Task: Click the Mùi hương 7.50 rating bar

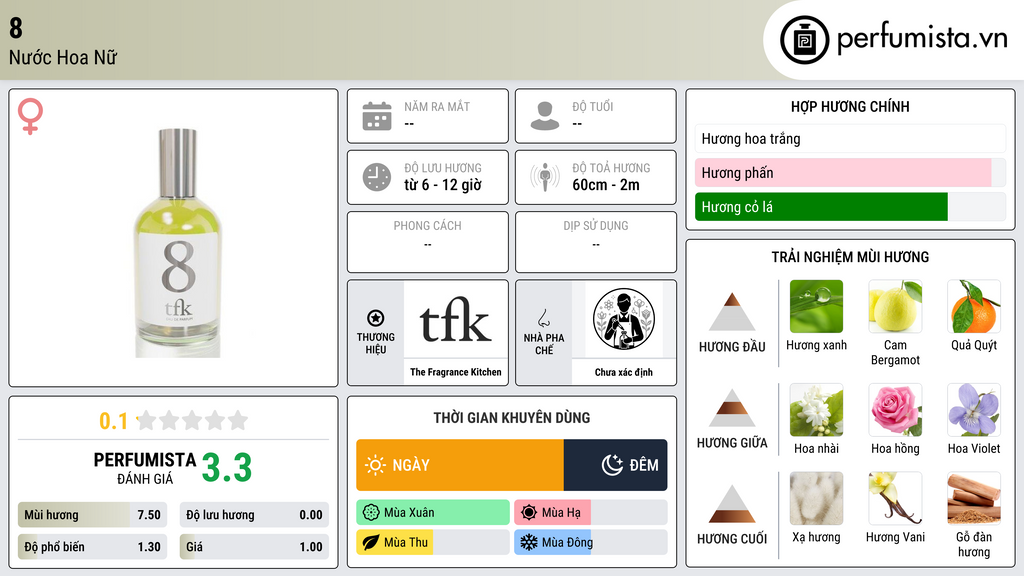Action: point(92,515)
